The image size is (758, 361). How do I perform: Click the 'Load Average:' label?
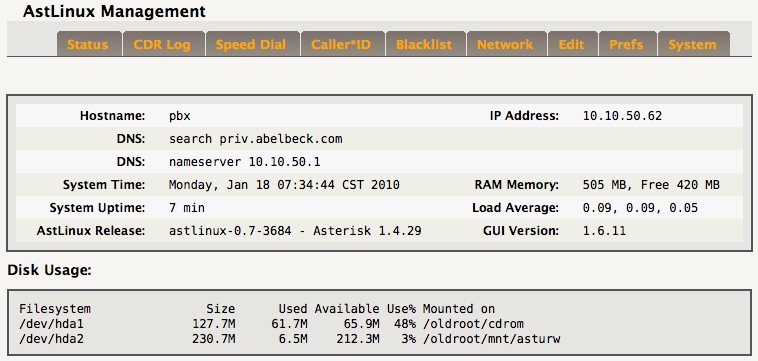[x=516, y=208]
